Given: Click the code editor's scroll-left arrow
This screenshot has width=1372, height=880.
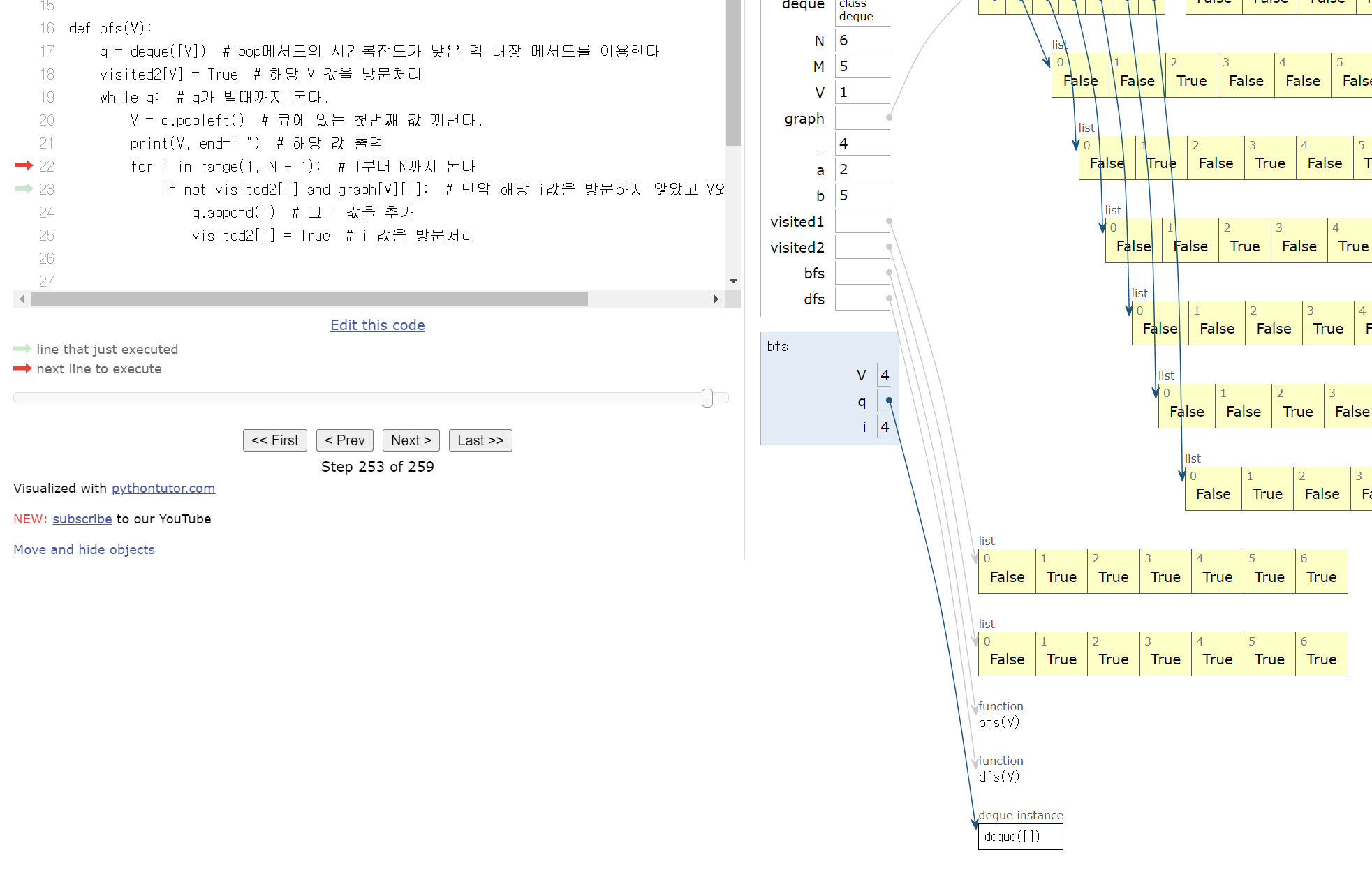Looking at the screenshot, I should (22, 299).
